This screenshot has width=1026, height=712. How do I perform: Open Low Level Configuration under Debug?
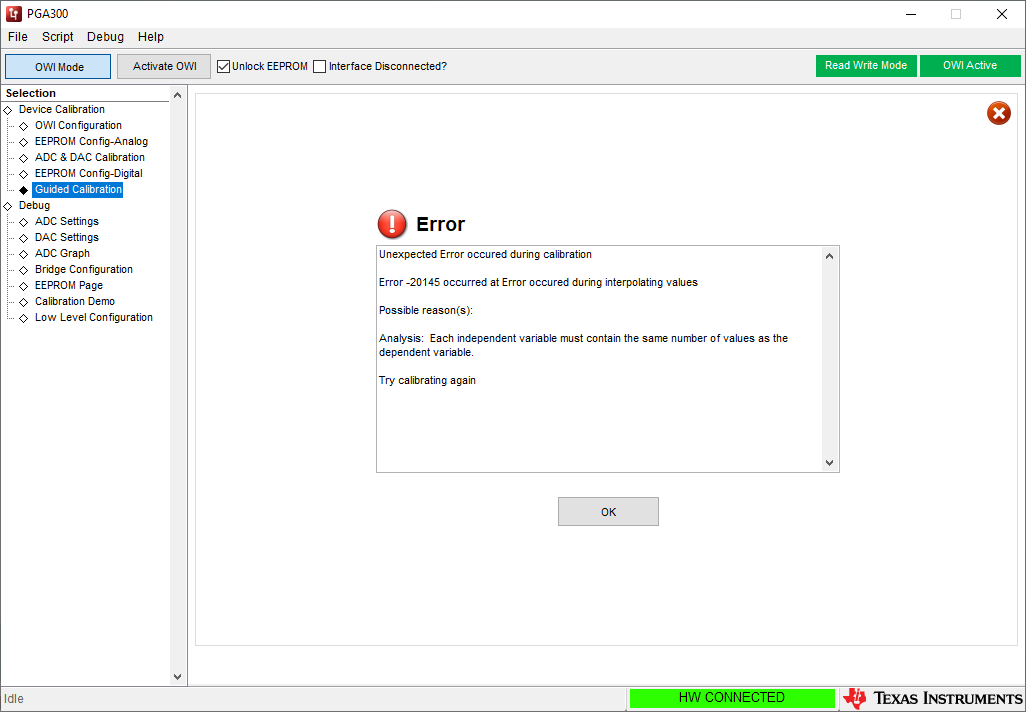point(94,317)
